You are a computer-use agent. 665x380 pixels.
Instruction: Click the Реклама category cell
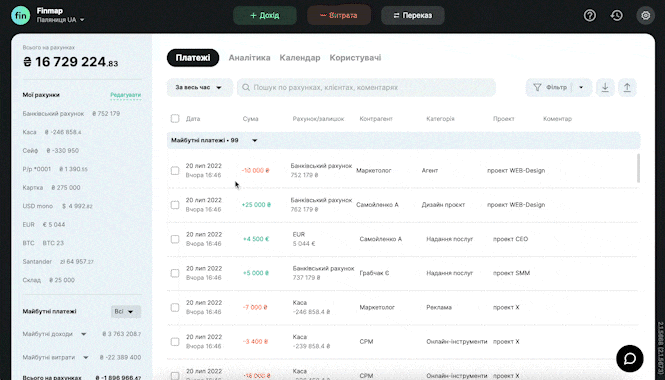tap(439, 307)
